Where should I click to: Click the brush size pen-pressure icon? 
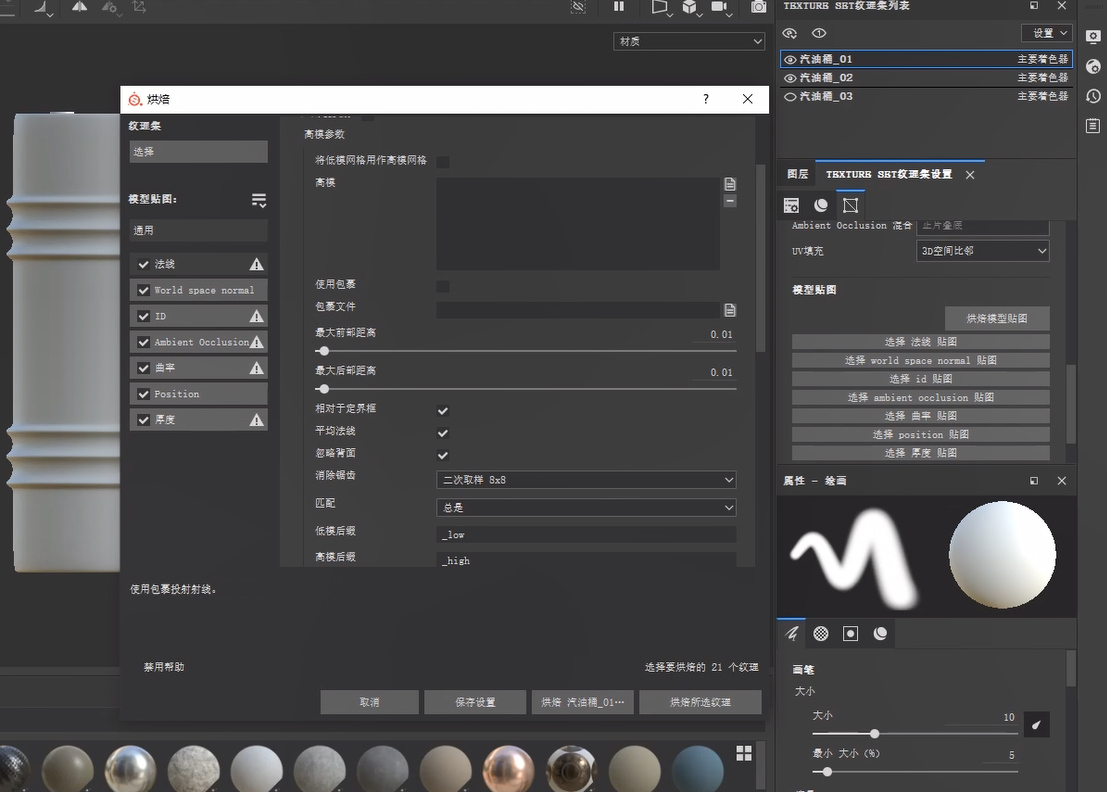pyautogui.click(x=1037, y=725)
